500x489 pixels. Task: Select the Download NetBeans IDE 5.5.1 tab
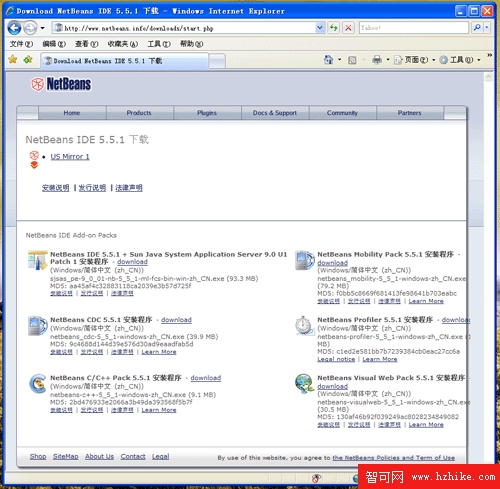[x=125, y=61]
